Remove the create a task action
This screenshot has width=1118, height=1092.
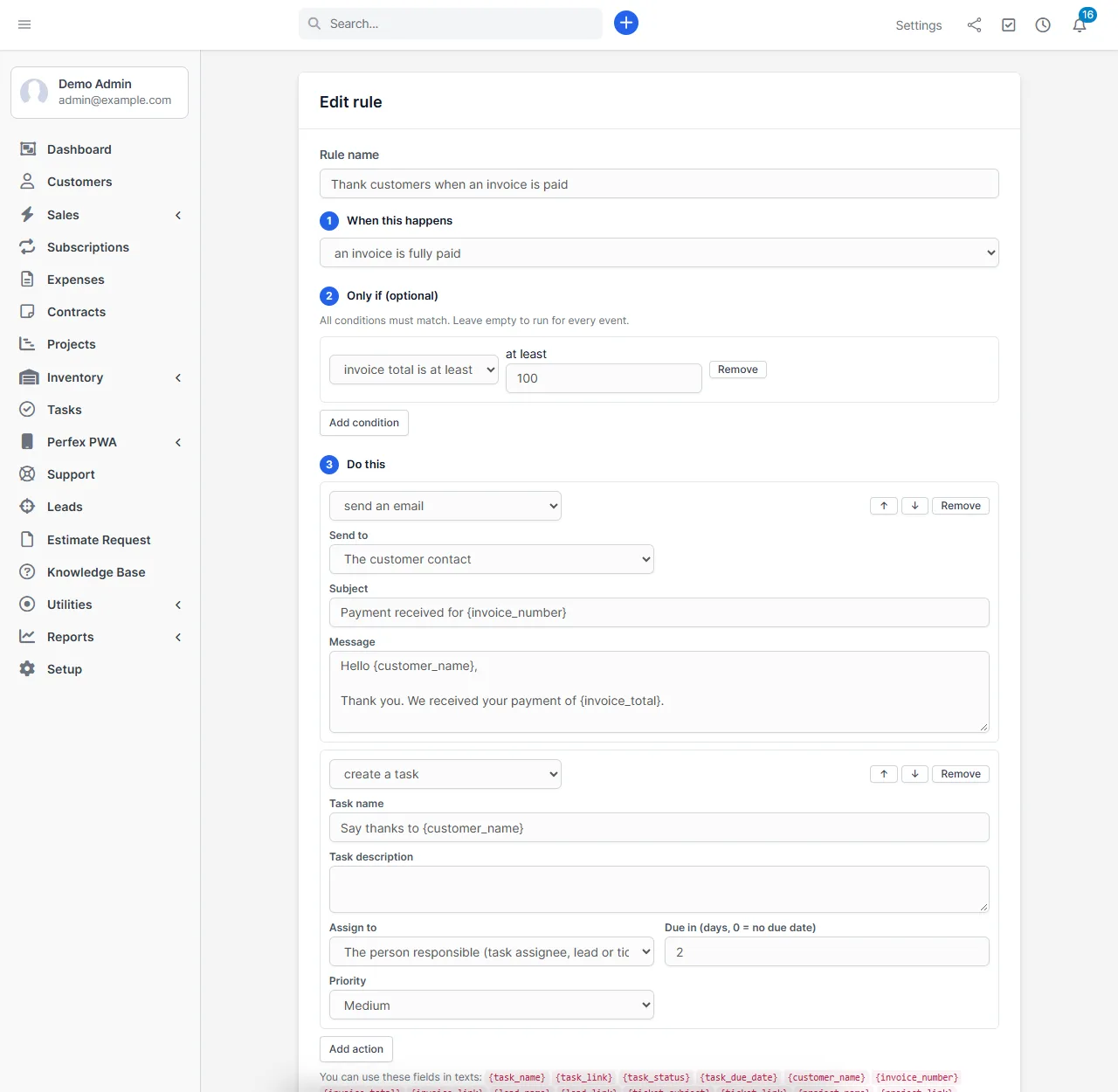click(x=961, y=774)
